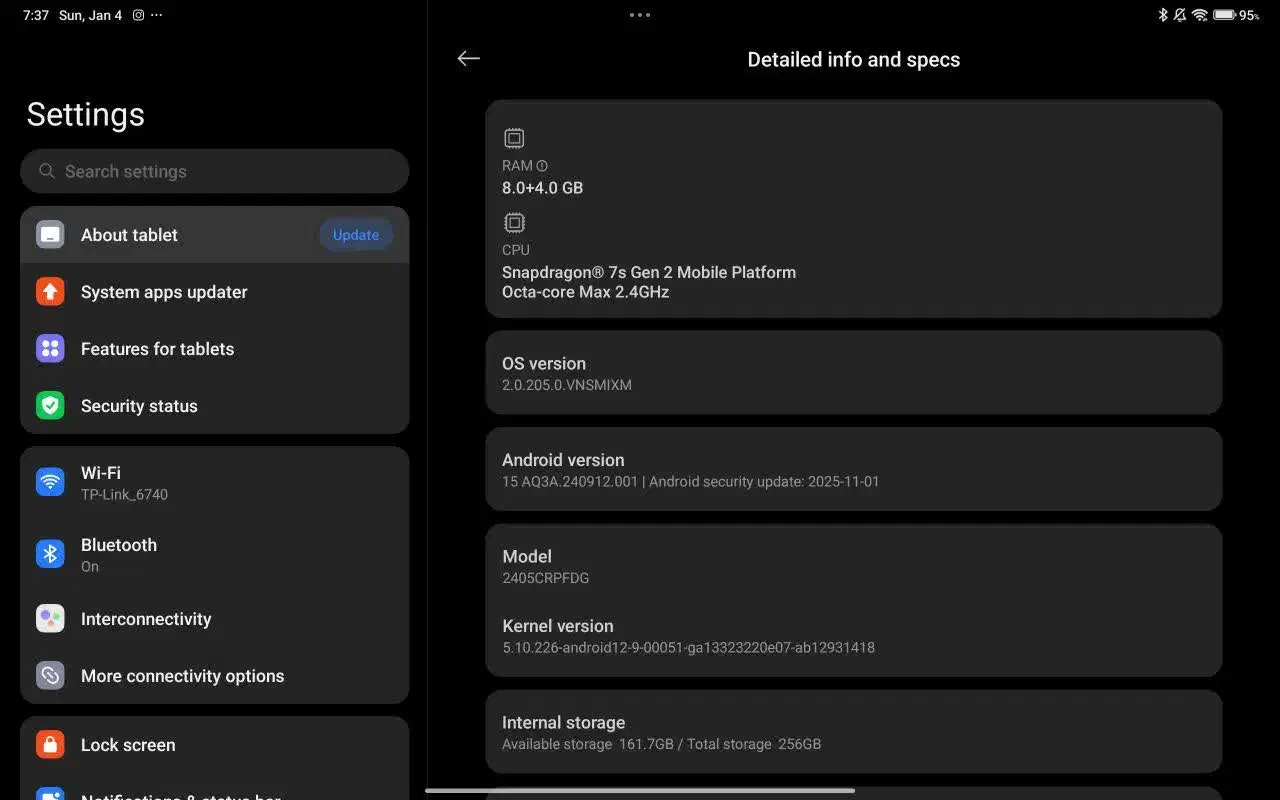Viewport: 1280px width, 800px height.
Task: Tap the Bluetooth icon in the sidebar
Action: (x=50, y=553)
